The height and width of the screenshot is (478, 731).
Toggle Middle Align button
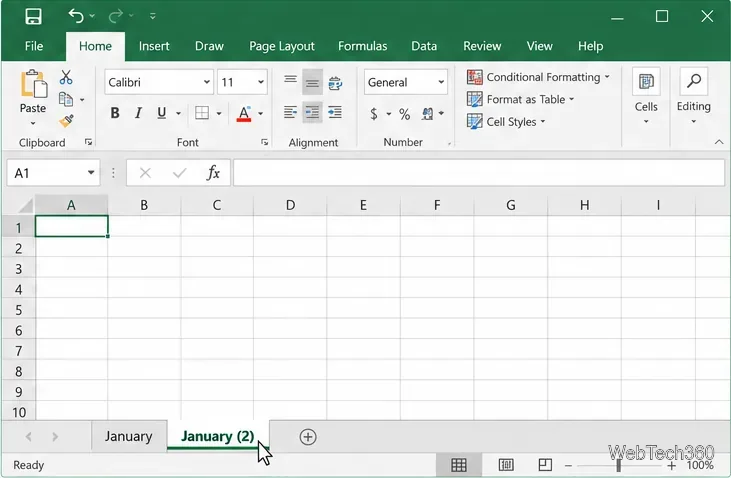coord(312,82)
